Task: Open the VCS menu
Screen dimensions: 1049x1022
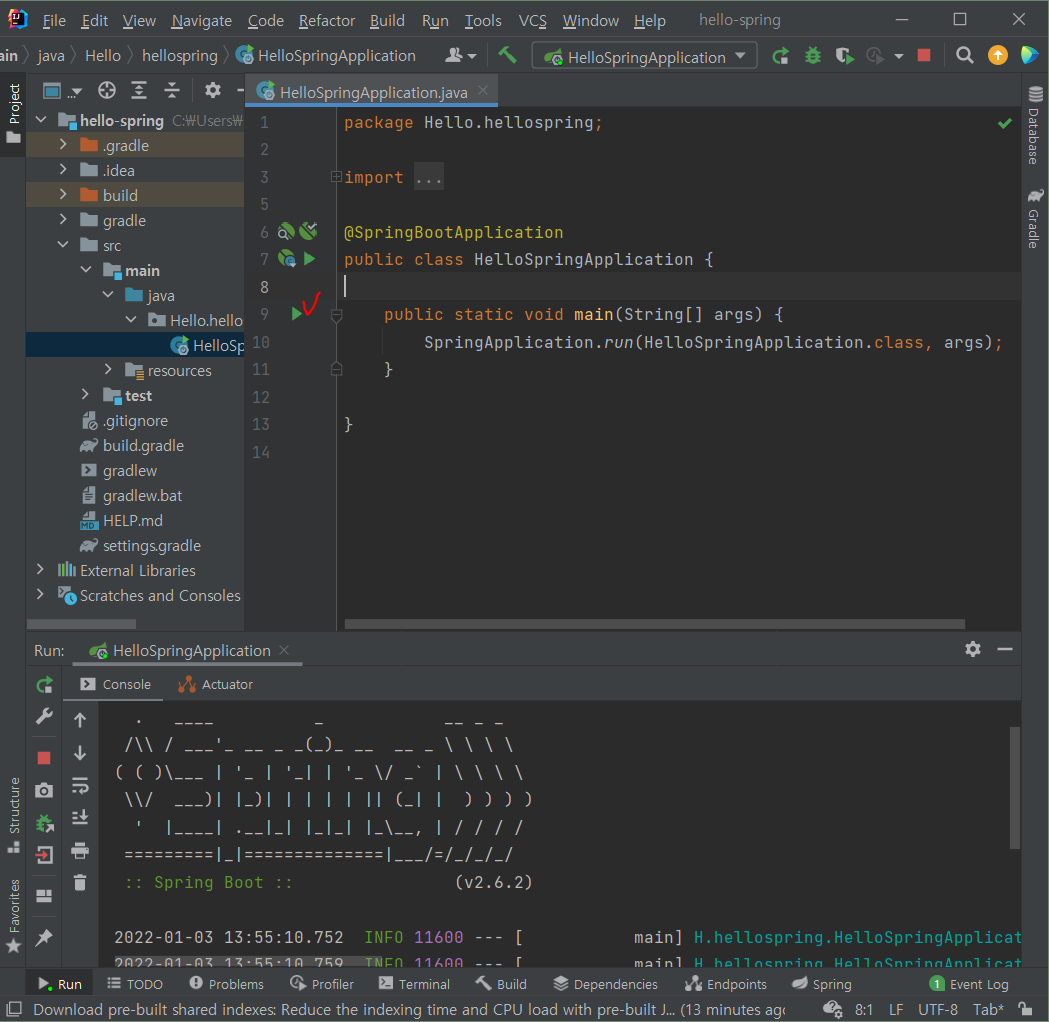Action: coord(533,20)
